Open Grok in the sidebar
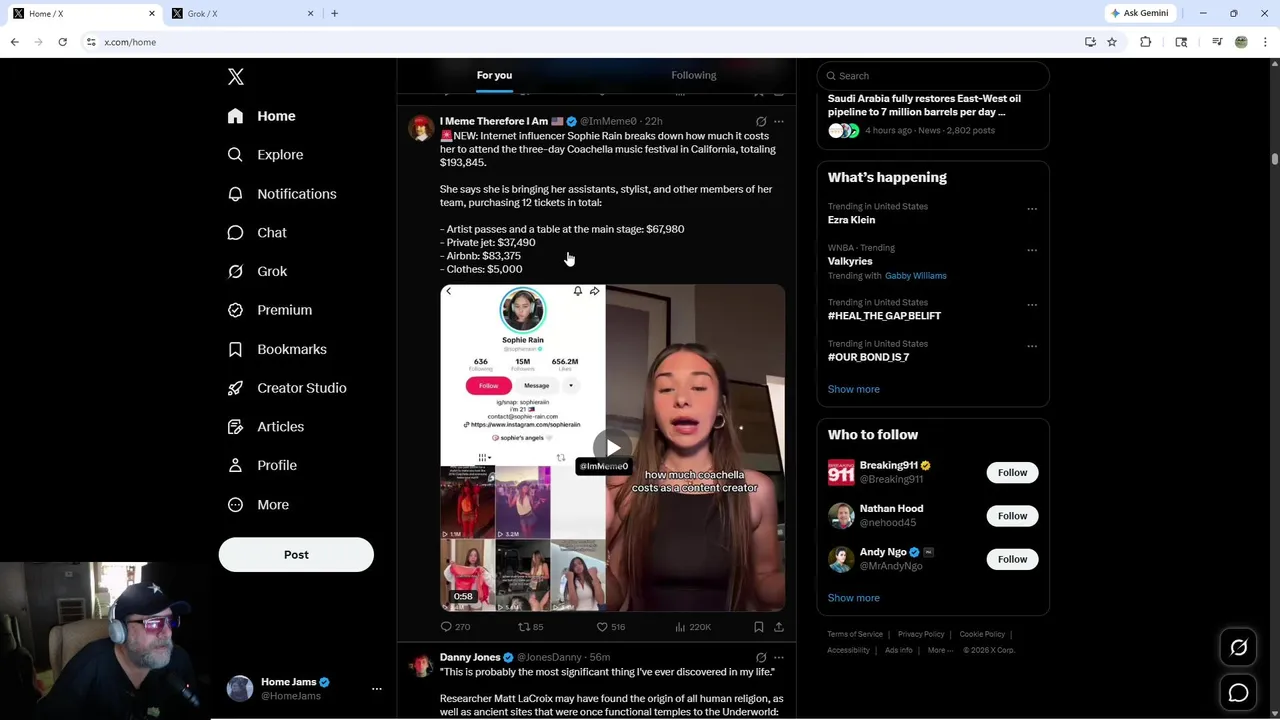The height and width of the screenshot is (720, 1280). pos(257,271)
